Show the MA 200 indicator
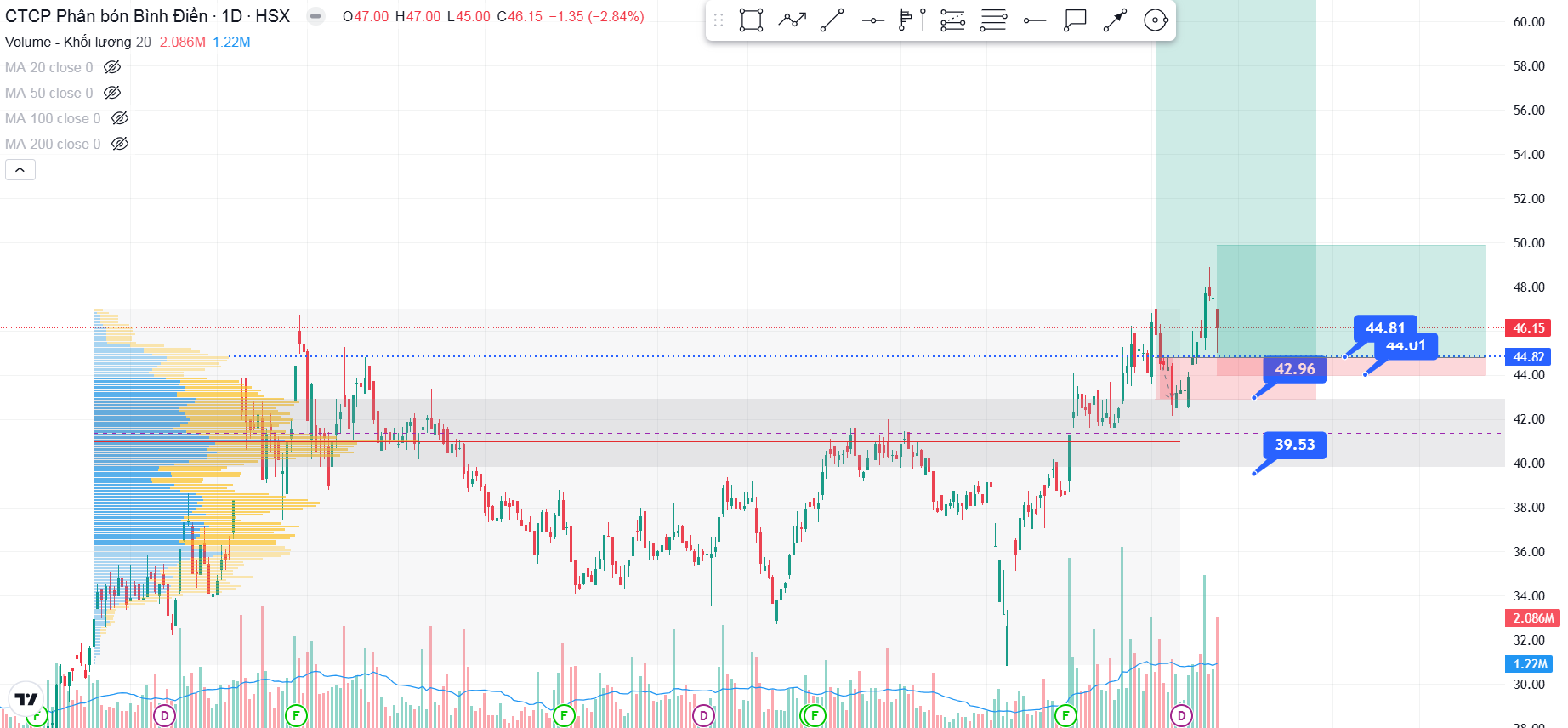The width and height of the screenshot is (1568, 728). [x=120, y=144]
